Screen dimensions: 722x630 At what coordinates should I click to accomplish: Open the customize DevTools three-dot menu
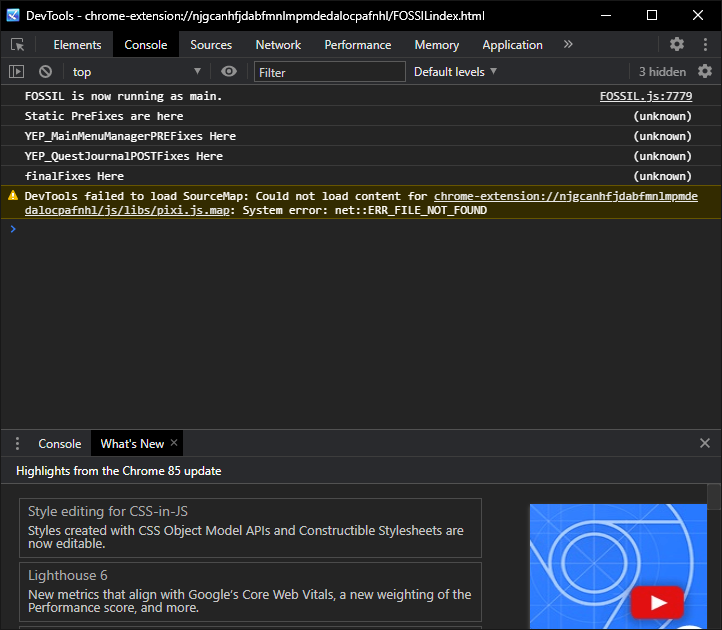(x=705, y=44)
